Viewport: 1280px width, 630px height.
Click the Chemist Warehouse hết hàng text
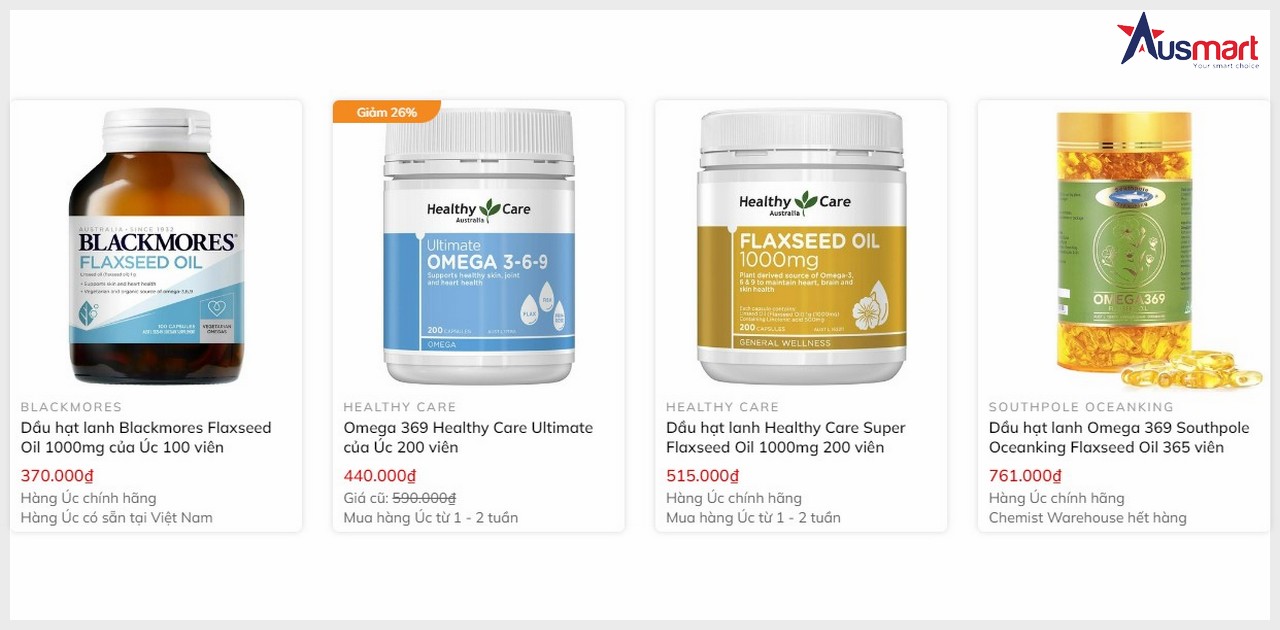coord(1088,518)
